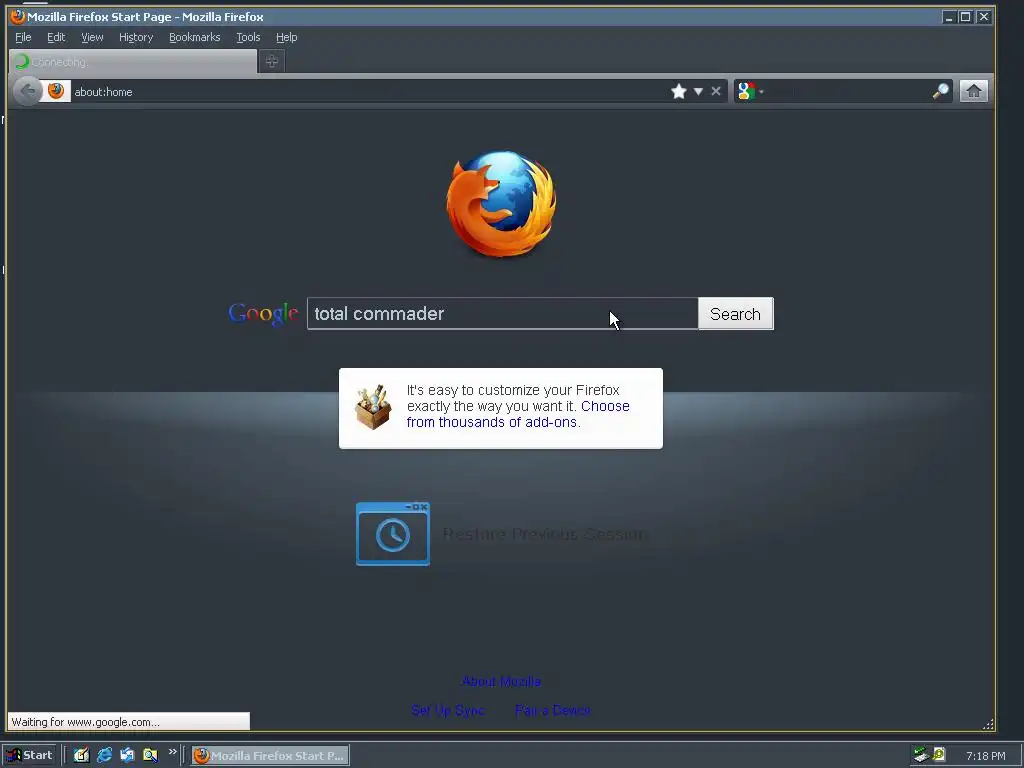Open the Set Up Sync link
The width and height of the screenshot is (1024, 768).
(447, 710)
